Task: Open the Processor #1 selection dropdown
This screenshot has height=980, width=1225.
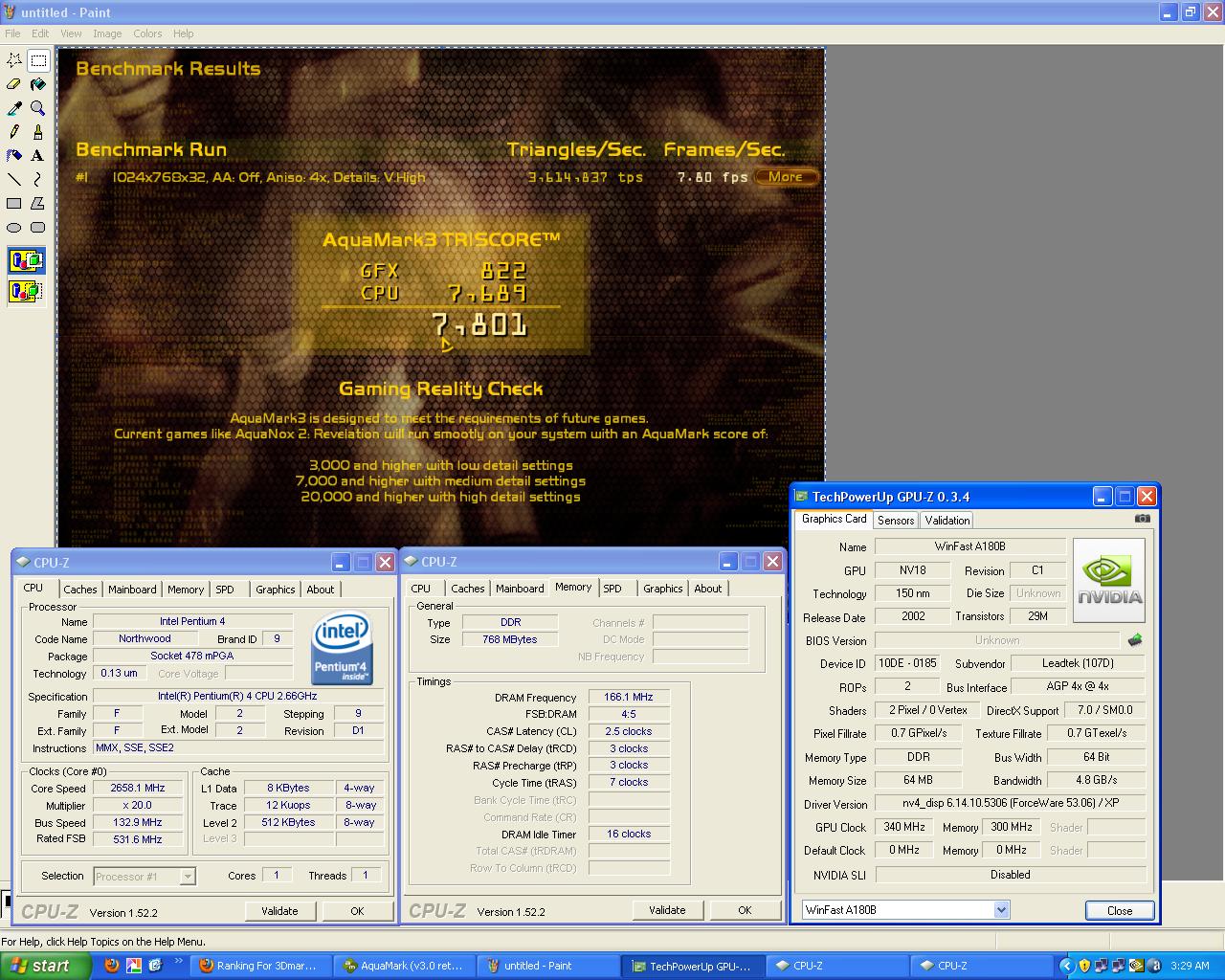Action: pyautogui.click(x=188, y=876)
